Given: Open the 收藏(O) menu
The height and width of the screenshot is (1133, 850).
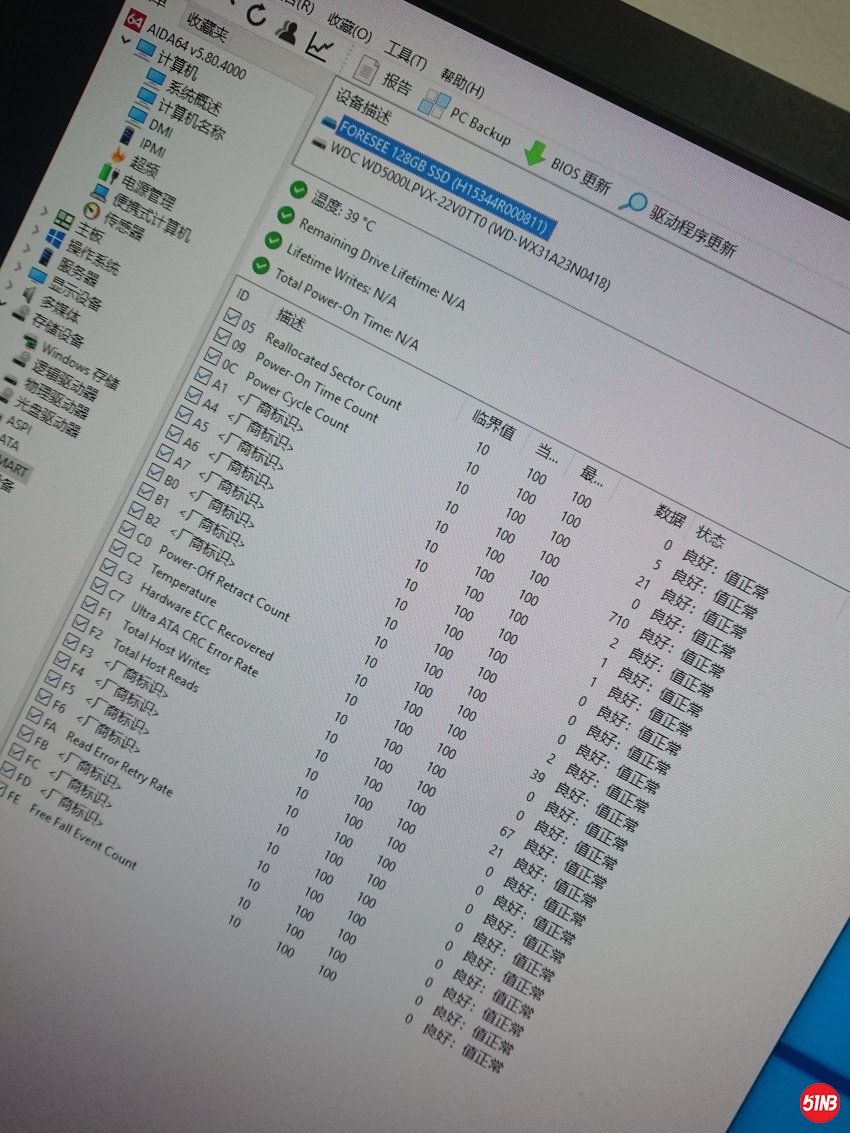Looking at the screenshot, I should coord(350,27).
